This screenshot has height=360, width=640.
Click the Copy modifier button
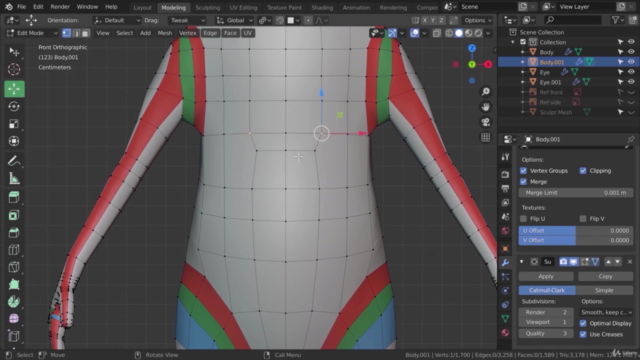[x=605, y=276]
